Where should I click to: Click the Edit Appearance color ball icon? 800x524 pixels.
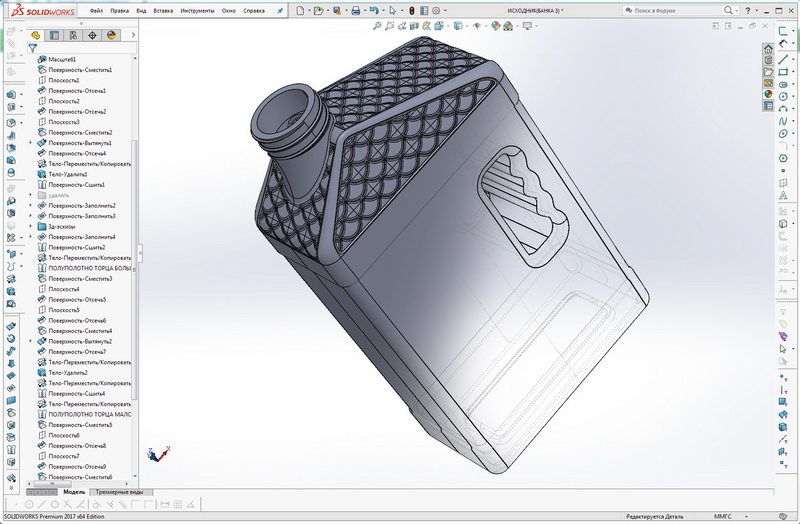(x=495, y=26)
